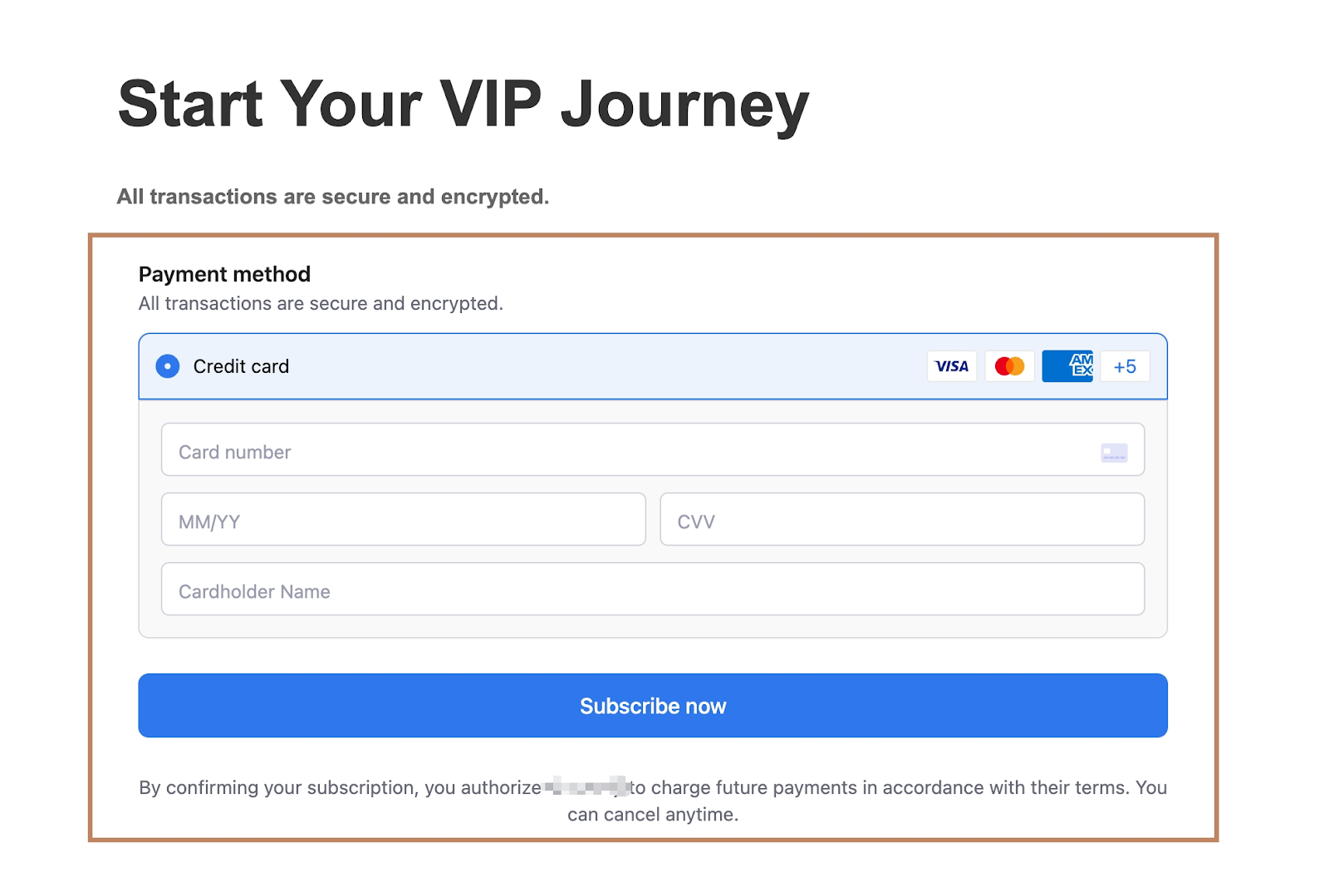Screen dimensions: 1329x896
Task: Click the blurred merchant name in the disclaimer
Action: 586,786
